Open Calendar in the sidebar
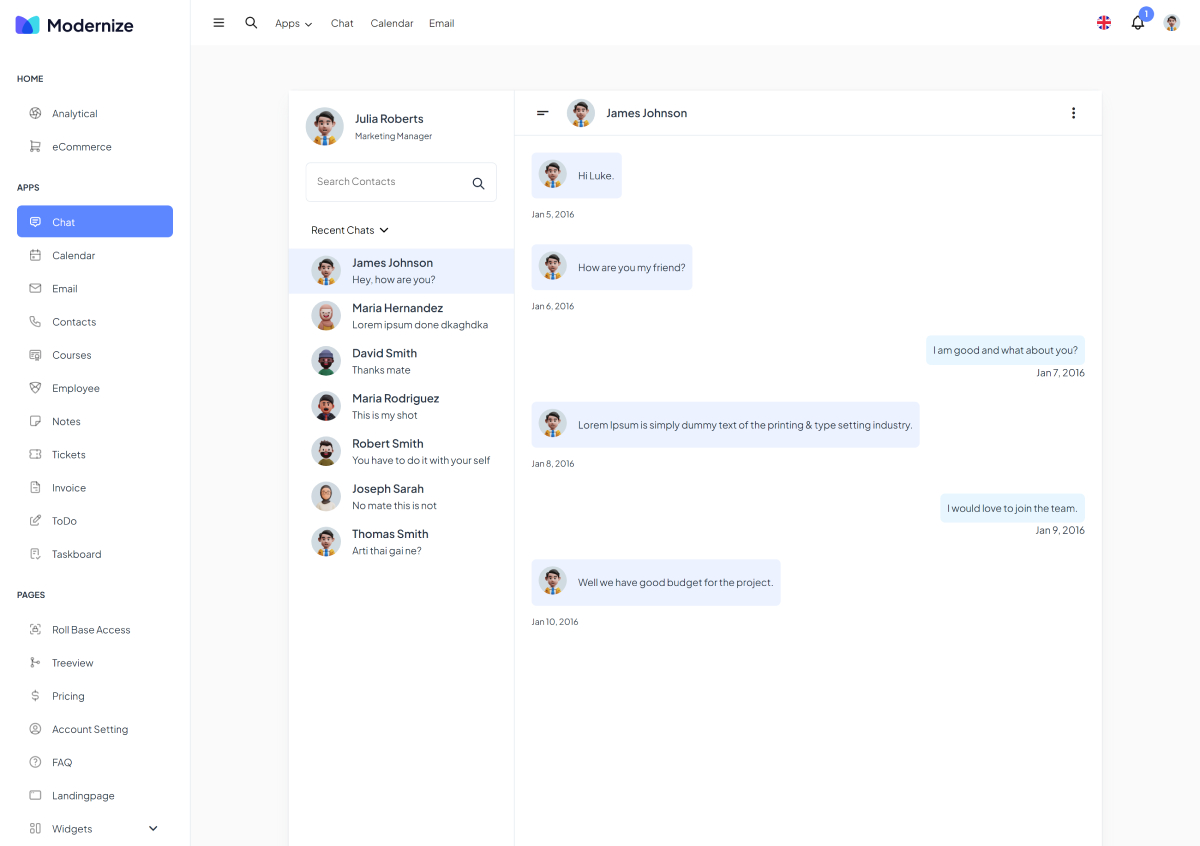Viewport: 1200px width, 846px height. (x=73, y=255)
